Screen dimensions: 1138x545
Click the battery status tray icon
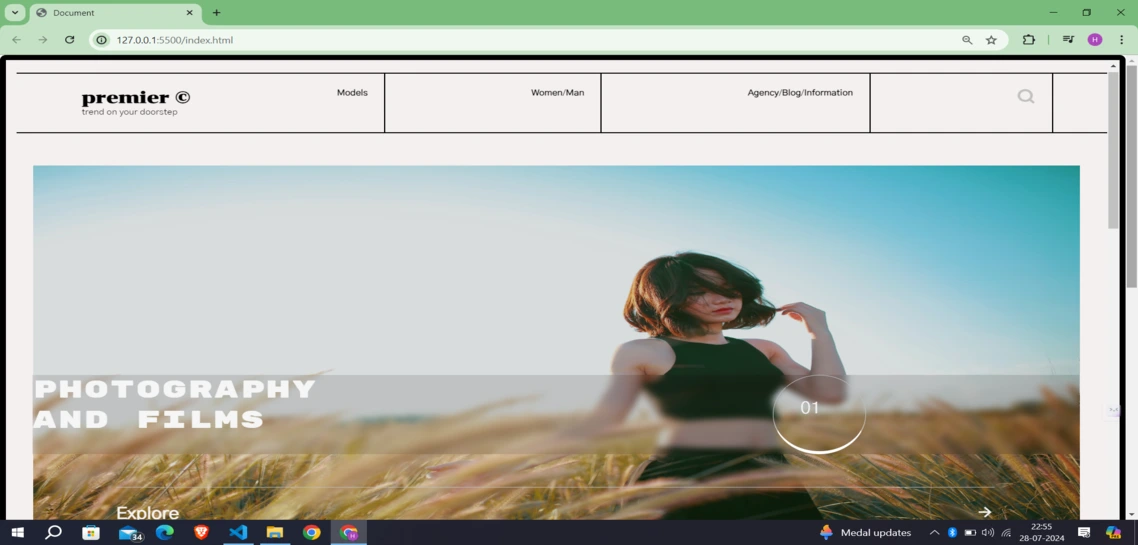click(x=970, y=533)
